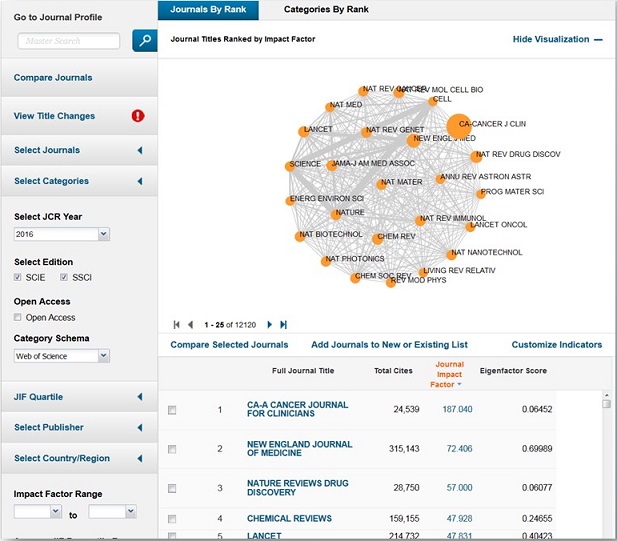
Task: Go to next results page arrow
Action: [x=270, y=325]
